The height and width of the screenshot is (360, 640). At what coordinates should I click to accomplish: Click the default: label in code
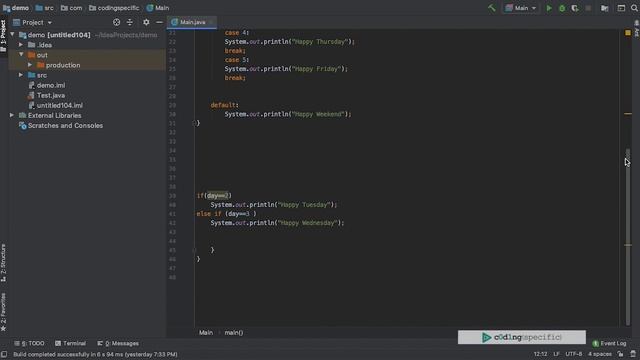point(224,105)
